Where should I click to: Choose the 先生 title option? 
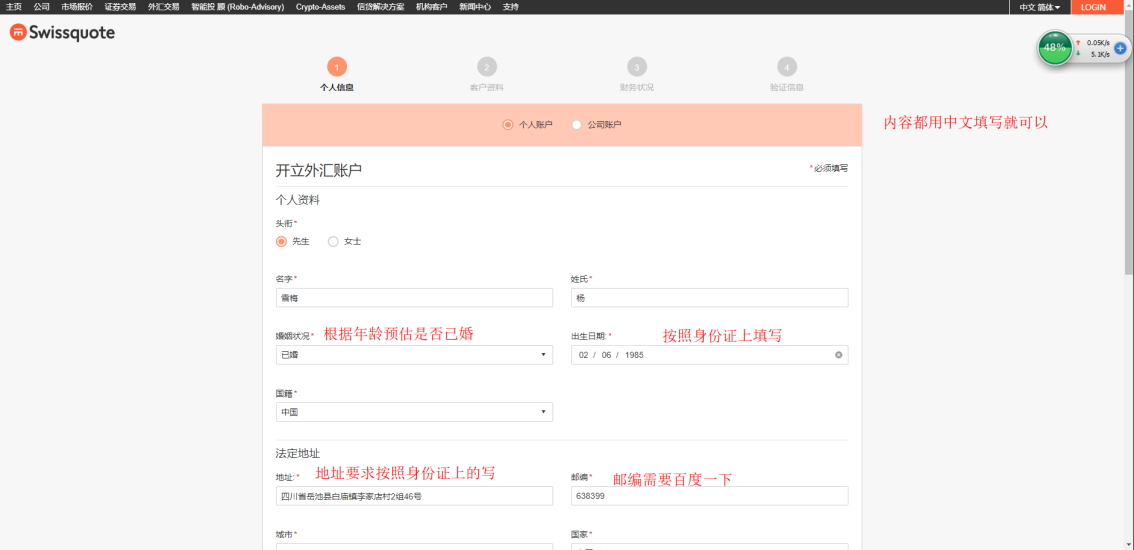point(281,241)
